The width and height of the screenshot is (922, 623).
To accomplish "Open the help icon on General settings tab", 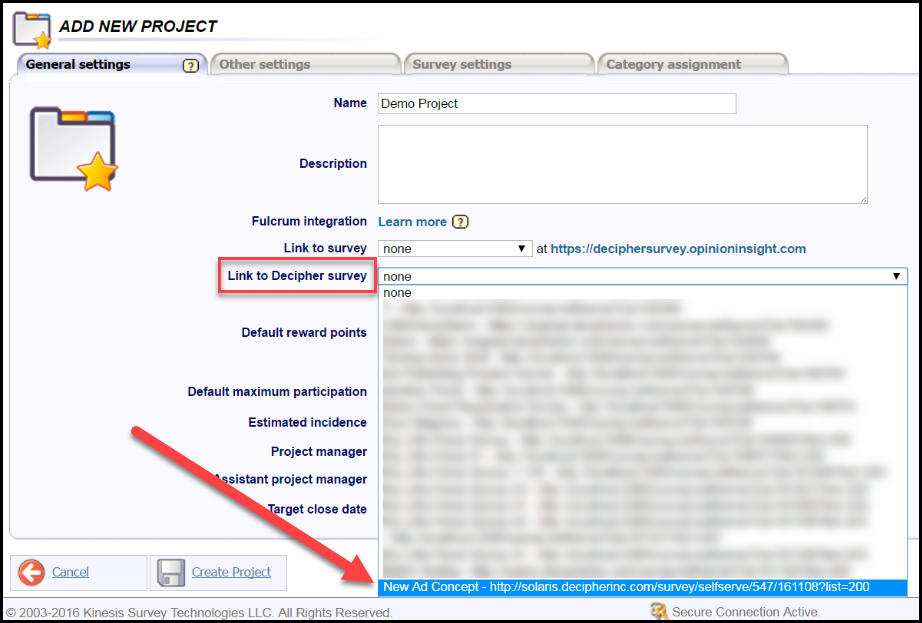I will coord(190,64).
